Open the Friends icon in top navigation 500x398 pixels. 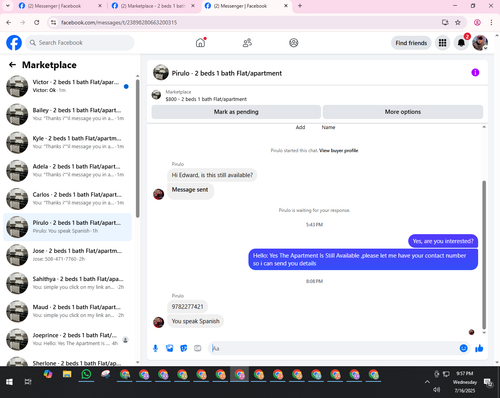coord(247,43)
